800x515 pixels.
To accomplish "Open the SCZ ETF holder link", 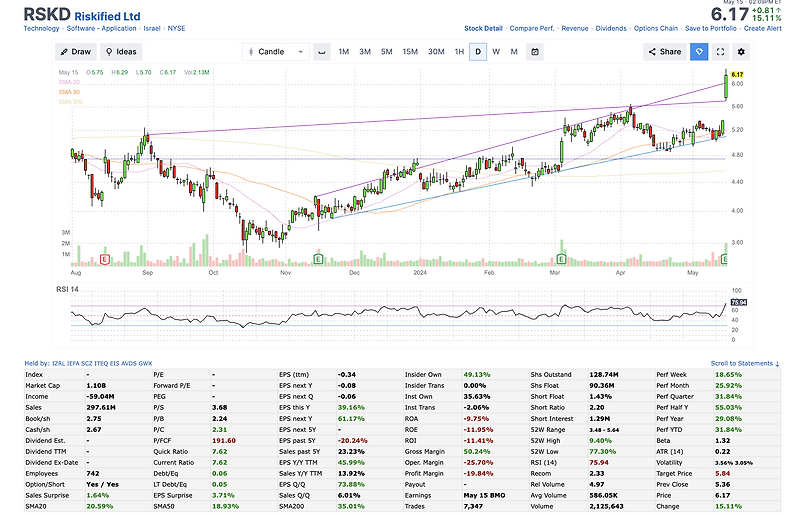I will pyautogui.click(x=87, y=363).
